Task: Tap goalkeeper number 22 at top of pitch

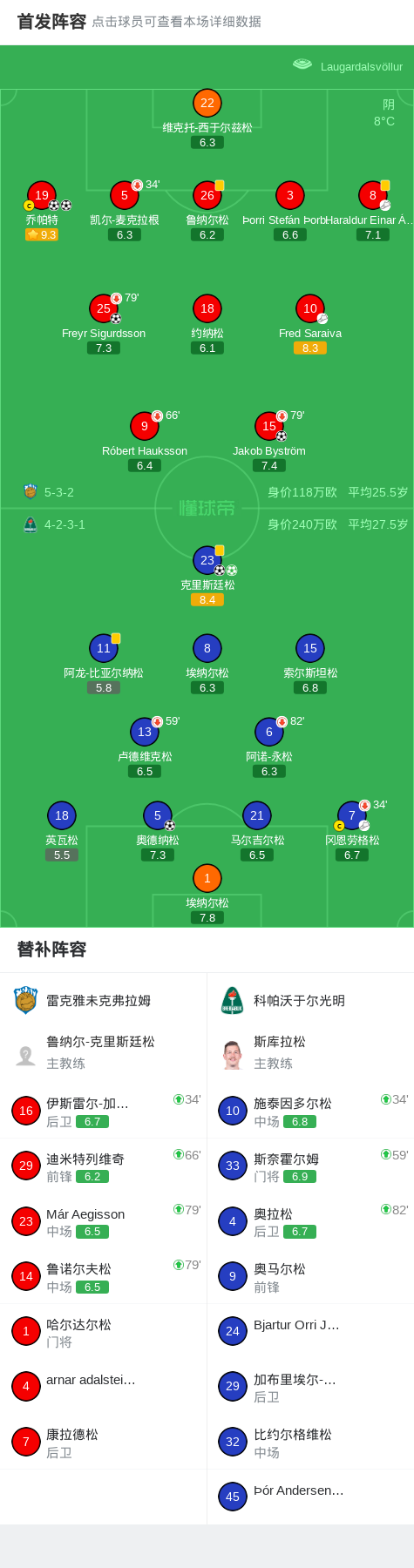Action: pyautogui.click(x=207, y=103)
